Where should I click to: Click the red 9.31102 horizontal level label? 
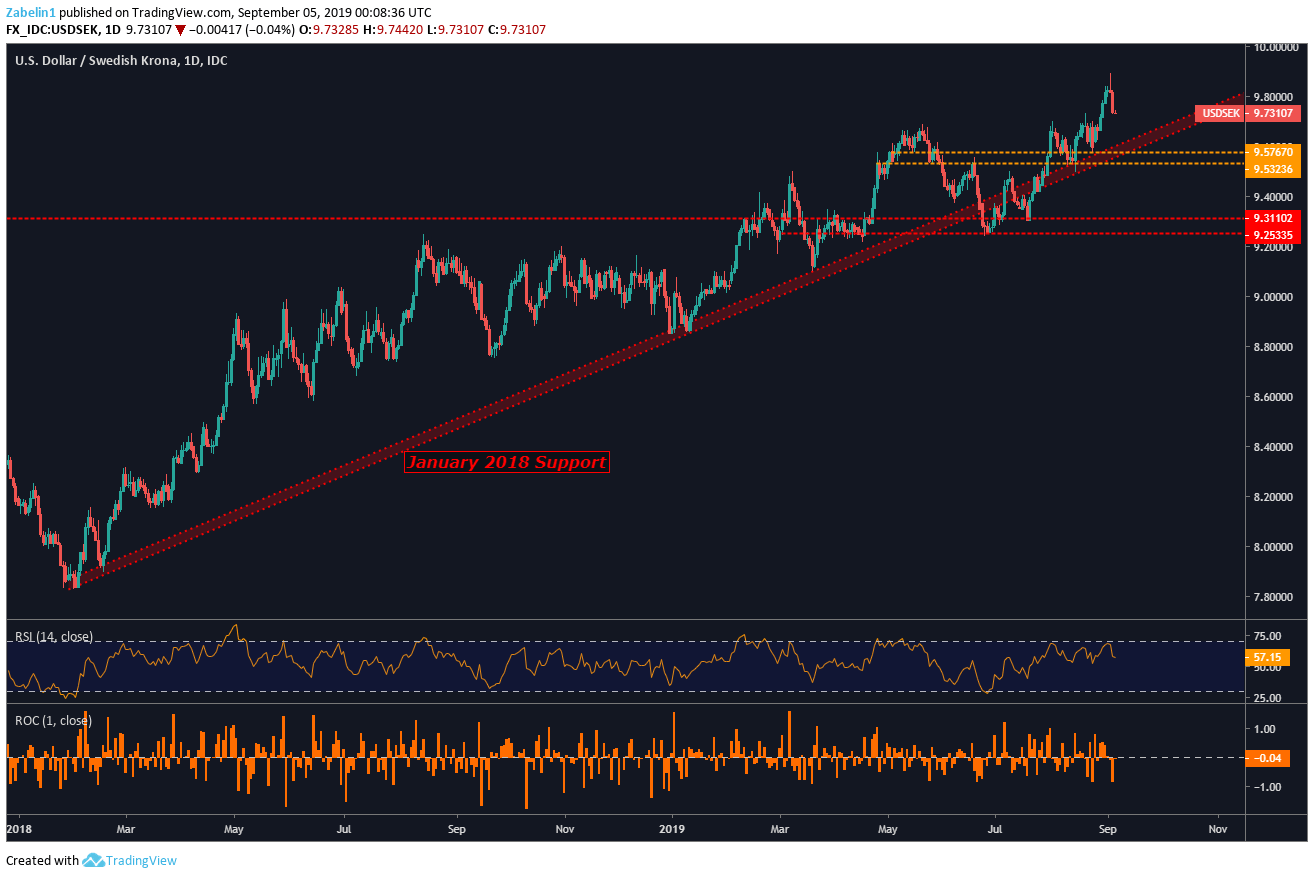(x=1273, y=218)
